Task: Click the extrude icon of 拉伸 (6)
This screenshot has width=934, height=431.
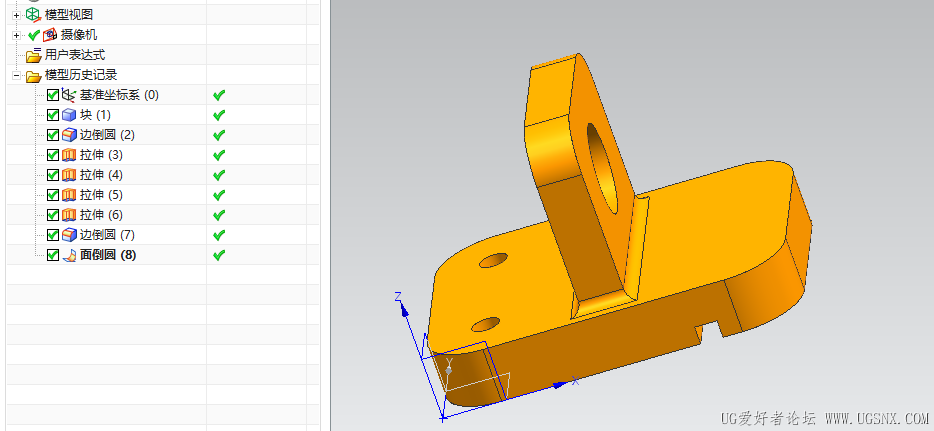Action: coord(69,215)
